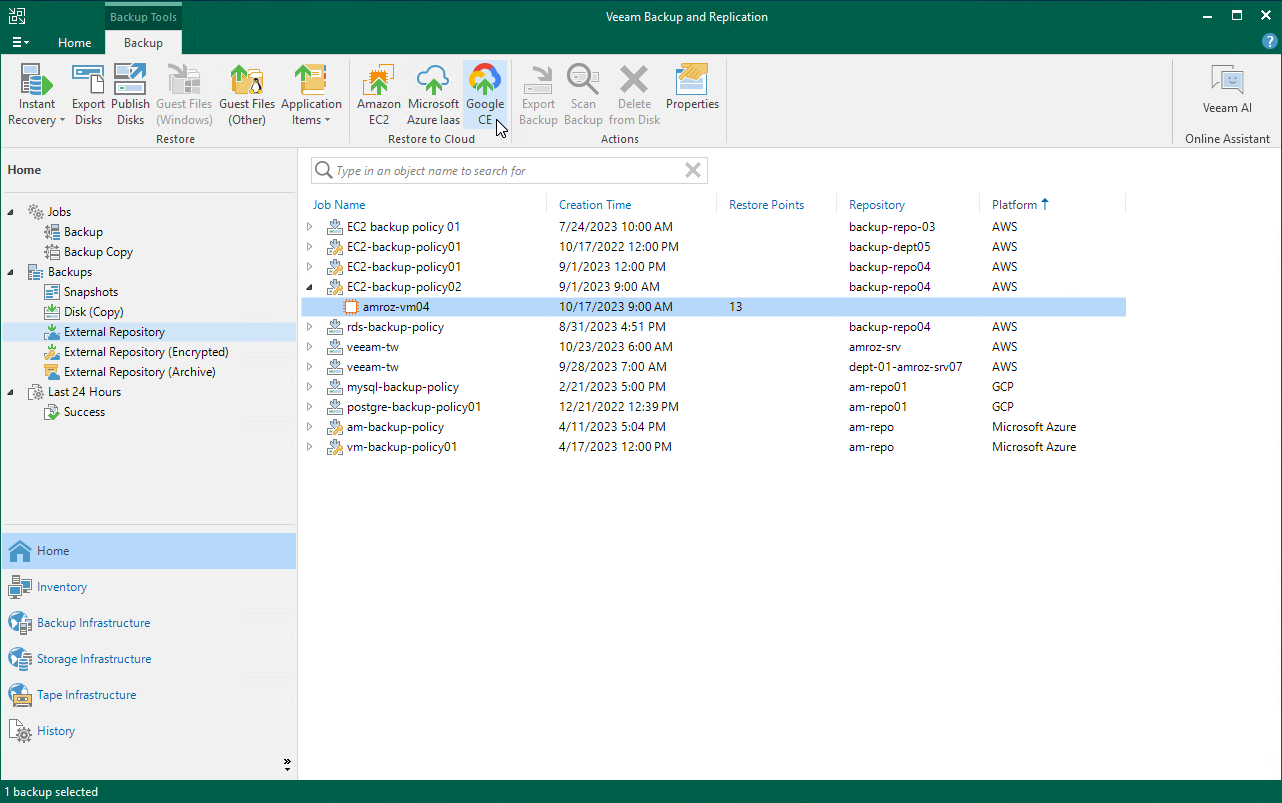Open the help question mark icon
This screenshot has height=803, width=1282.
1270,42
